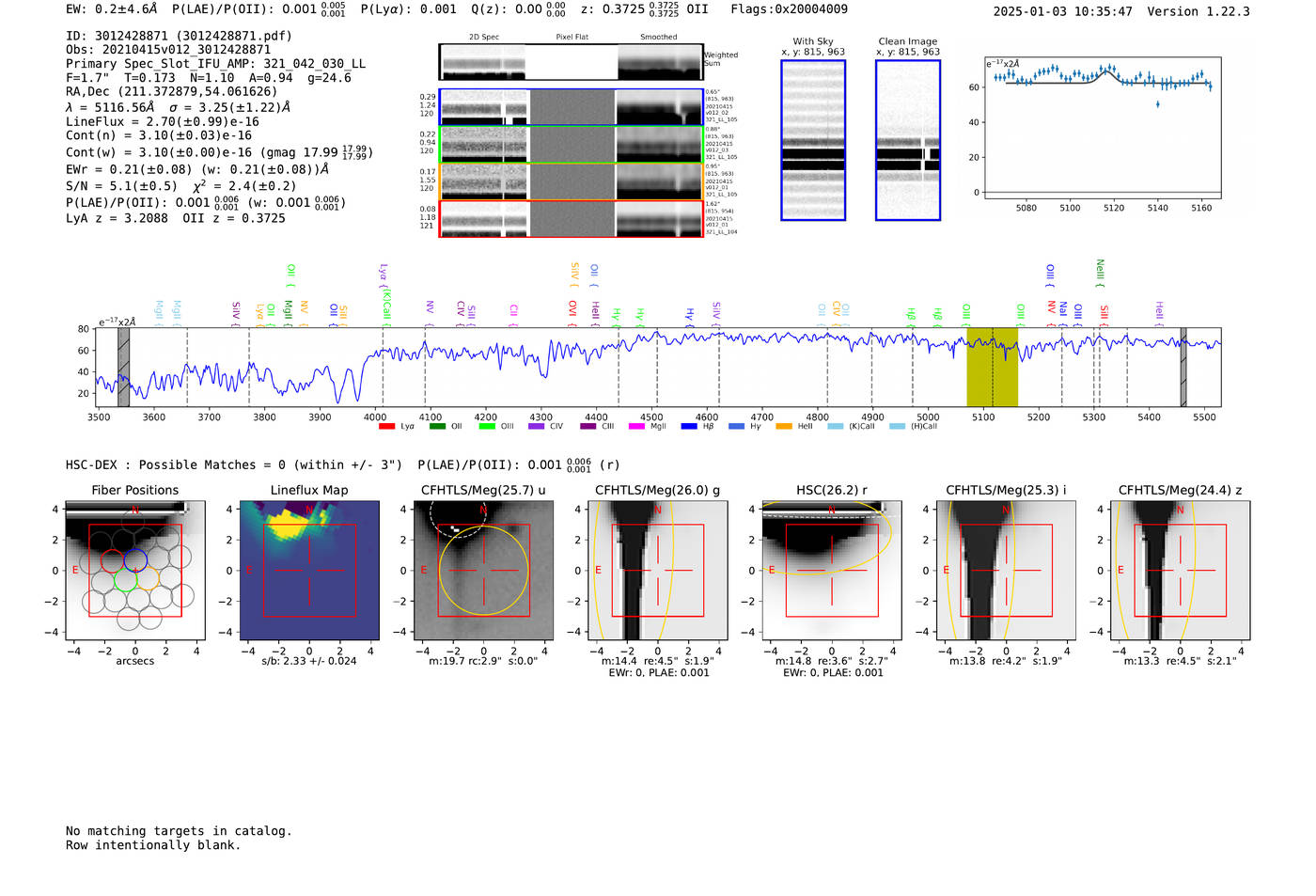Select the CFHTLS/Meg(26.0) g cutout

(x=658, y=571)
